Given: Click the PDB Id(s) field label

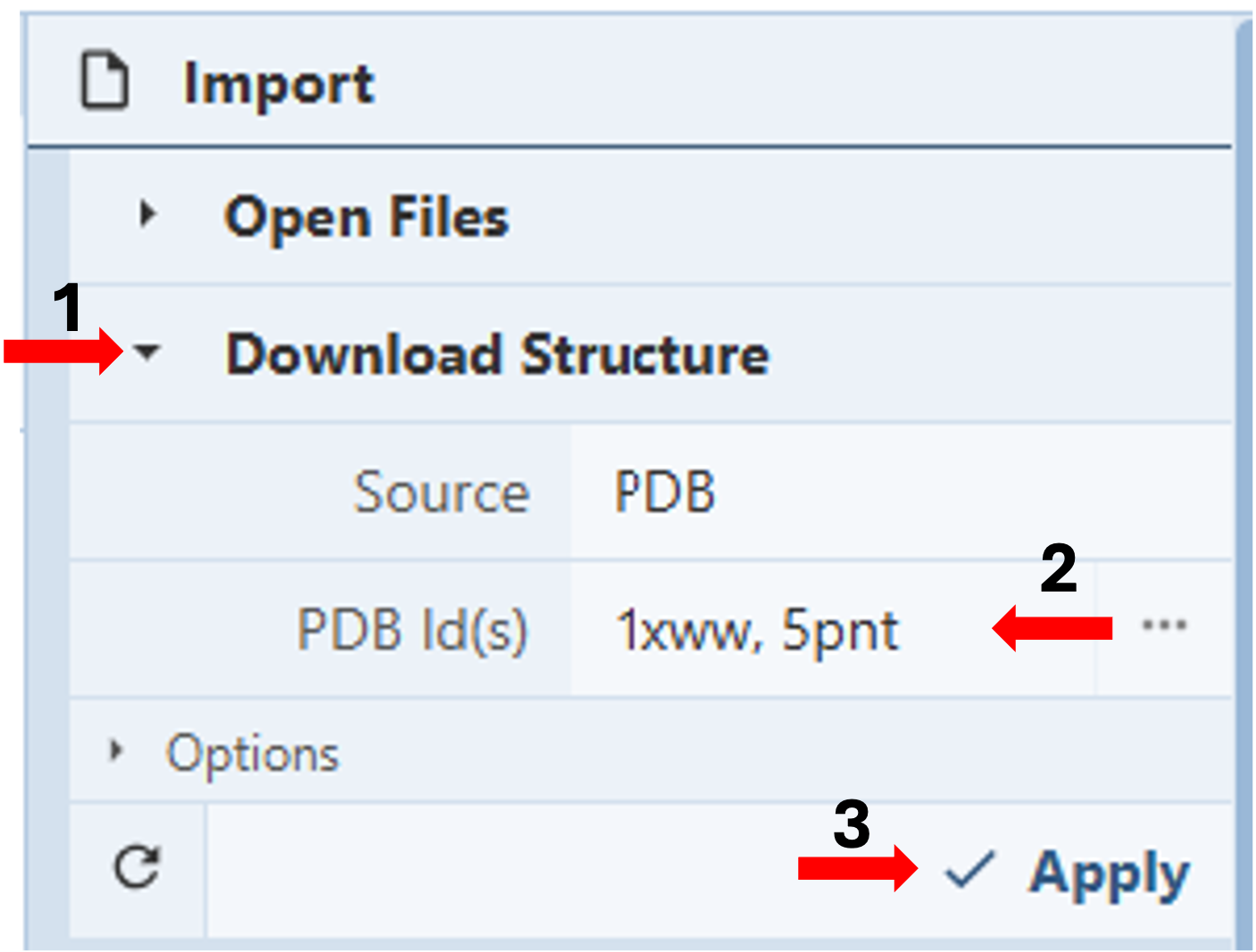Looking at the screenshot, I should [412, 630].
